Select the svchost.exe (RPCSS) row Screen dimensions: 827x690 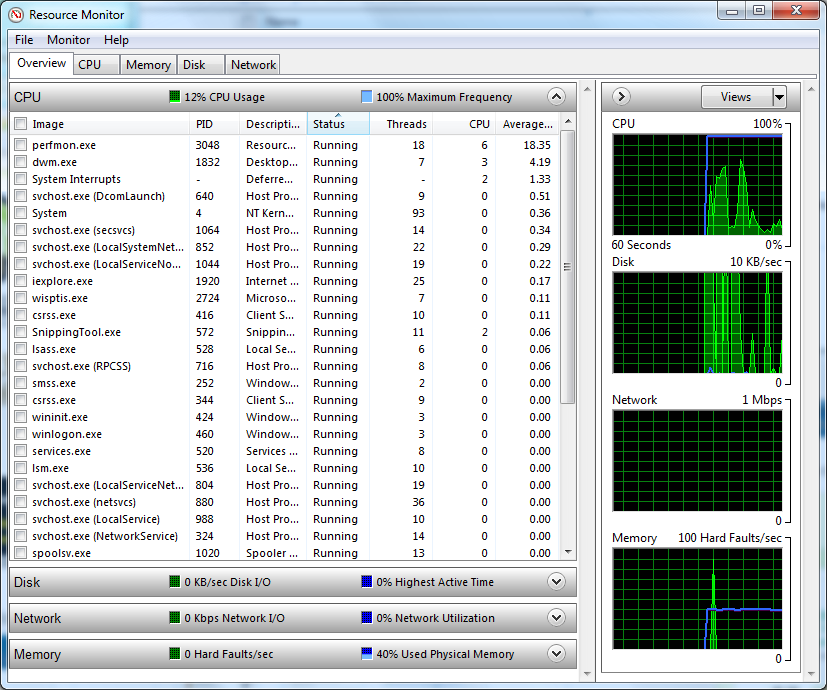285,366
